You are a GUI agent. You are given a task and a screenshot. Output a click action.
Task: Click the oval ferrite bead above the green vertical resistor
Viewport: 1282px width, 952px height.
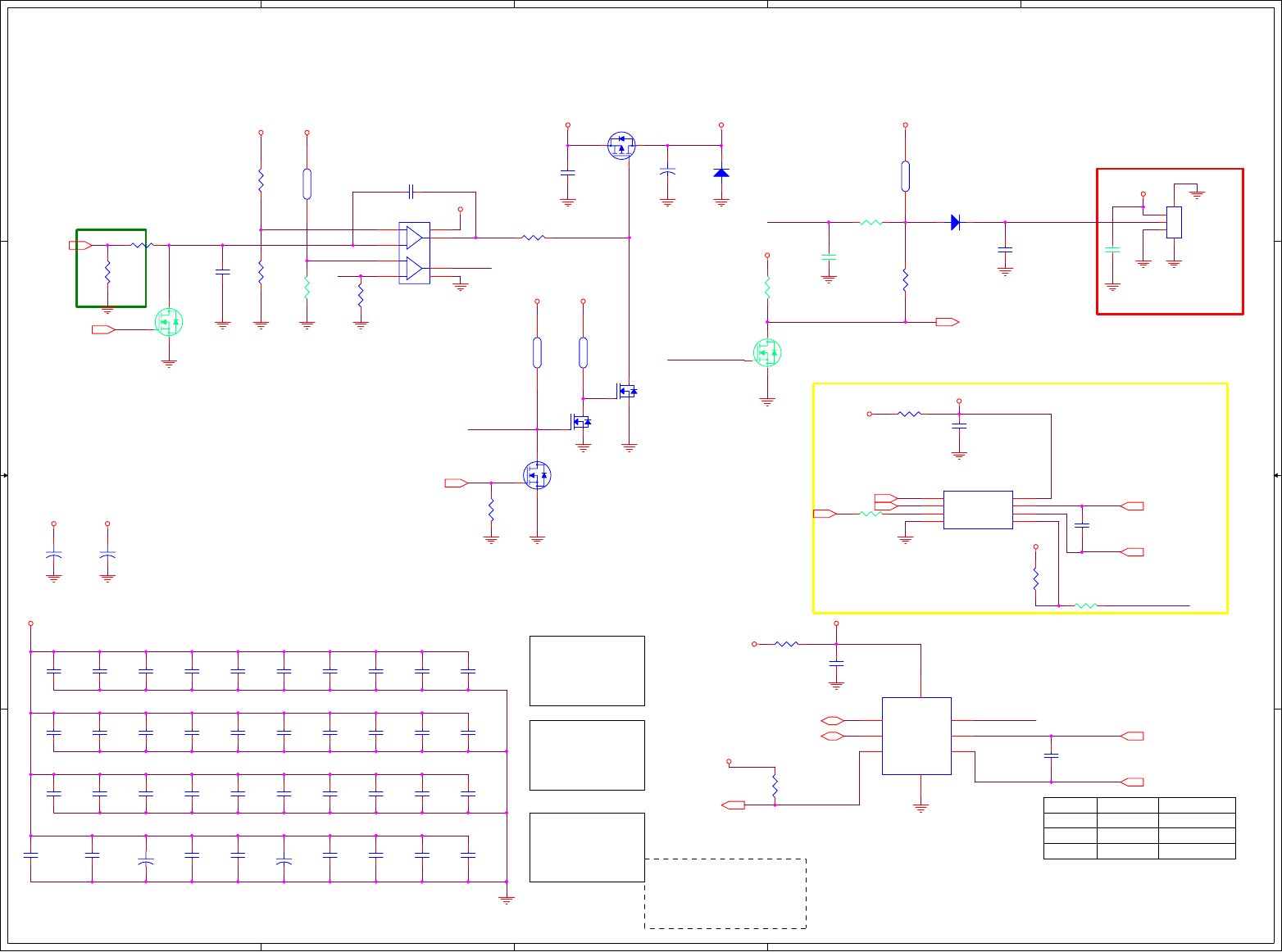click(307, 184)
